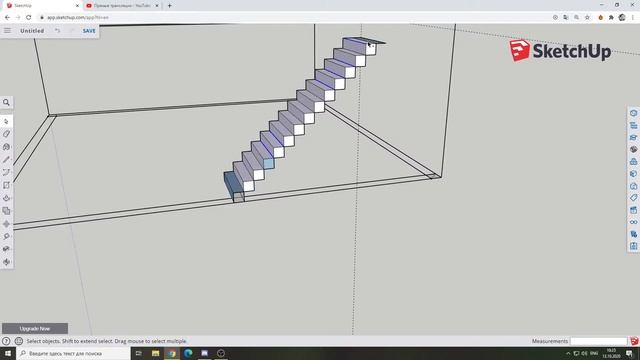640x360 pixels.
Task: Select the overlapping-squares tool below Push/Pull
Action: click(x=7, y=211)
